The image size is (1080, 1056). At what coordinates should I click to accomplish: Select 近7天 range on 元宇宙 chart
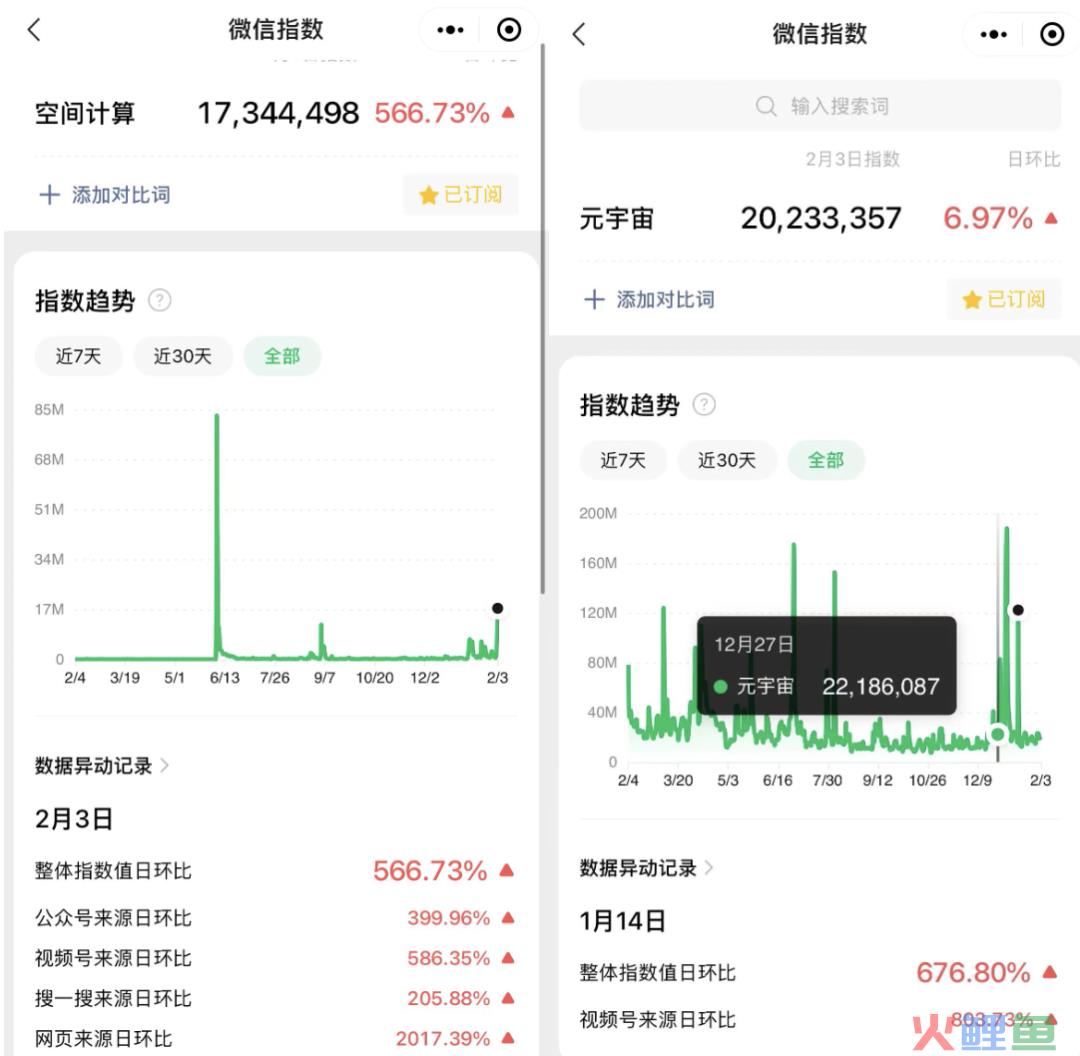(623, 460)
